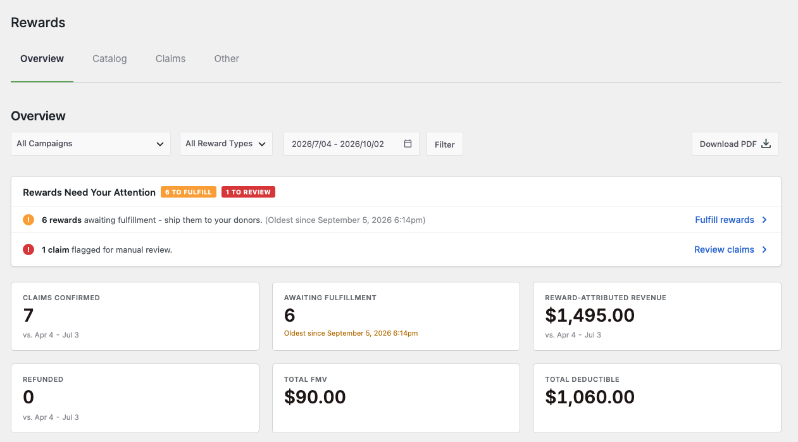Click the Refunded value 0

click(x=28, y=397)
